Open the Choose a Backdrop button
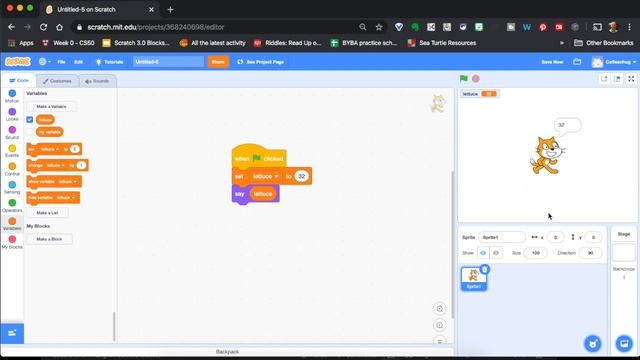The image size is (640, 360). (x=624, y=344)
